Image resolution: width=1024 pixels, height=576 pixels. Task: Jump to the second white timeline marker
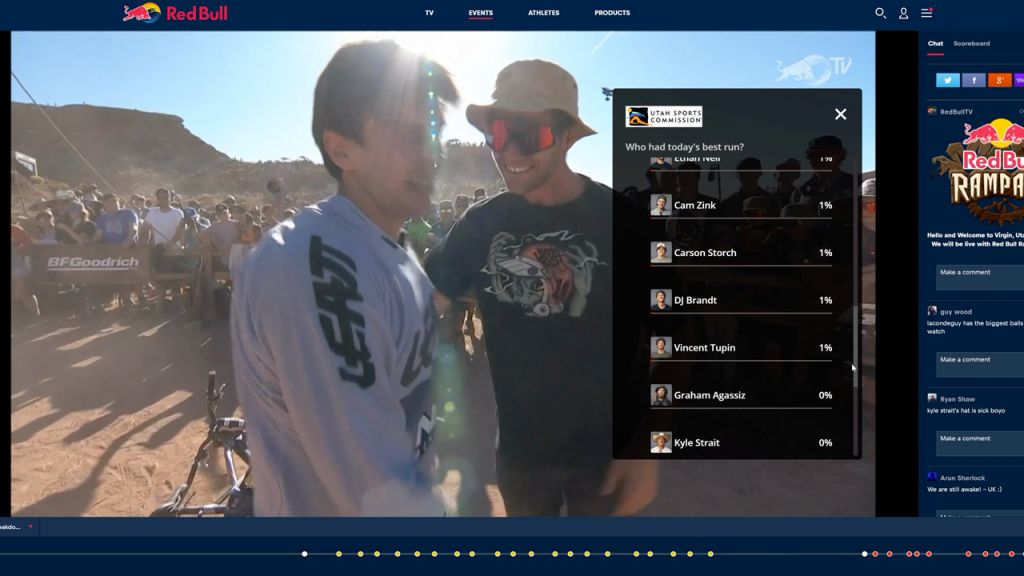pyautogui.click(x=864, y=554)
